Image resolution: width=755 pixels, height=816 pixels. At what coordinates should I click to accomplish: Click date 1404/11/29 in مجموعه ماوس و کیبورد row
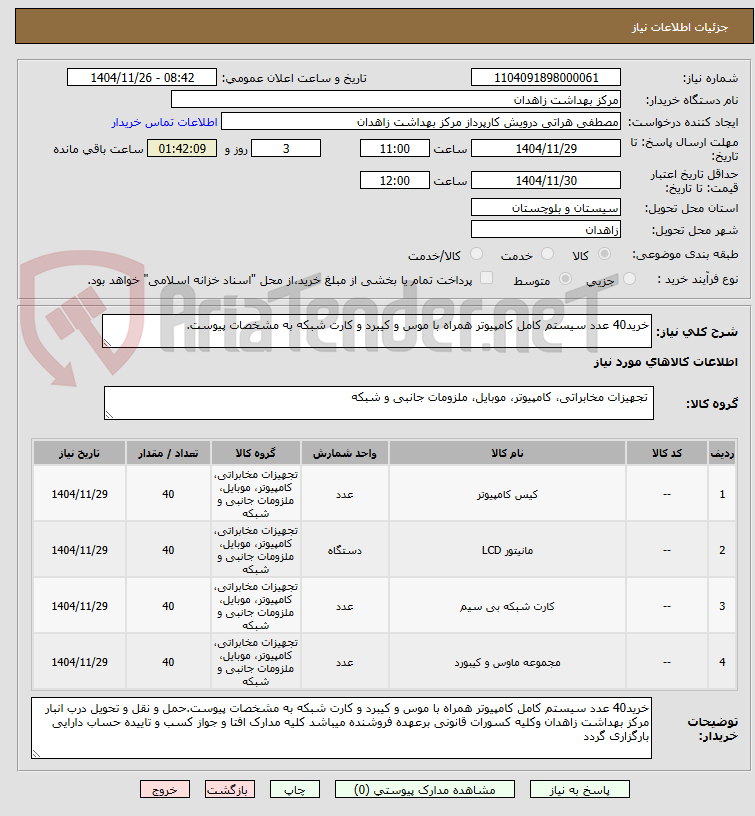point(79,662)
